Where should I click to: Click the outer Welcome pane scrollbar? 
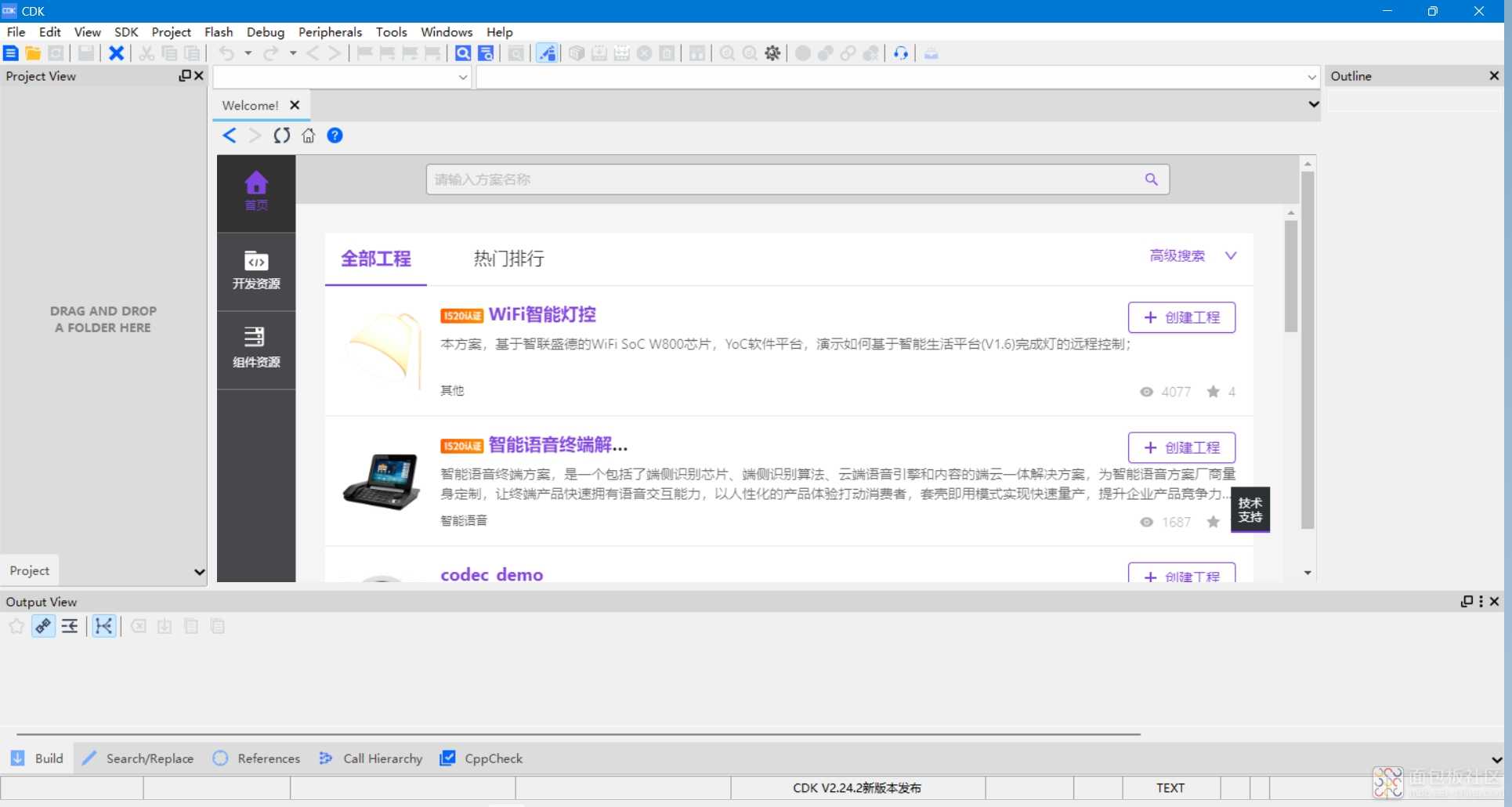click(1308, 350)
